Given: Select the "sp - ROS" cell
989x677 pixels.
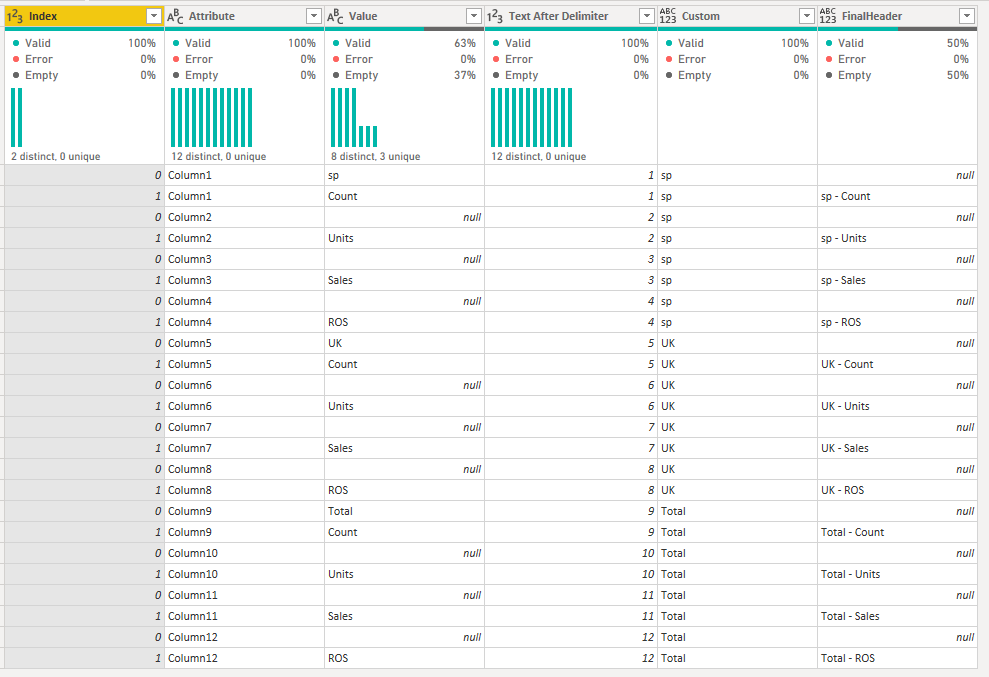Looking at the screenshot, I should 898,322.
